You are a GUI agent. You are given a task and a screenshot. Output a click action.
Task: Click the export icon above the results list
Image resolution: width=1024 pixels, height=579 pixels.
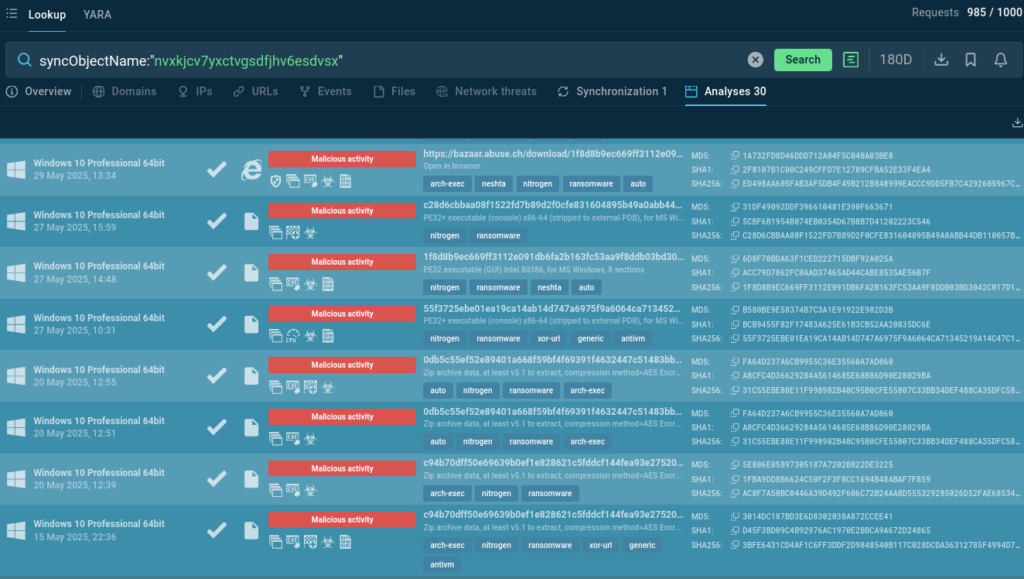point(1017,123)
